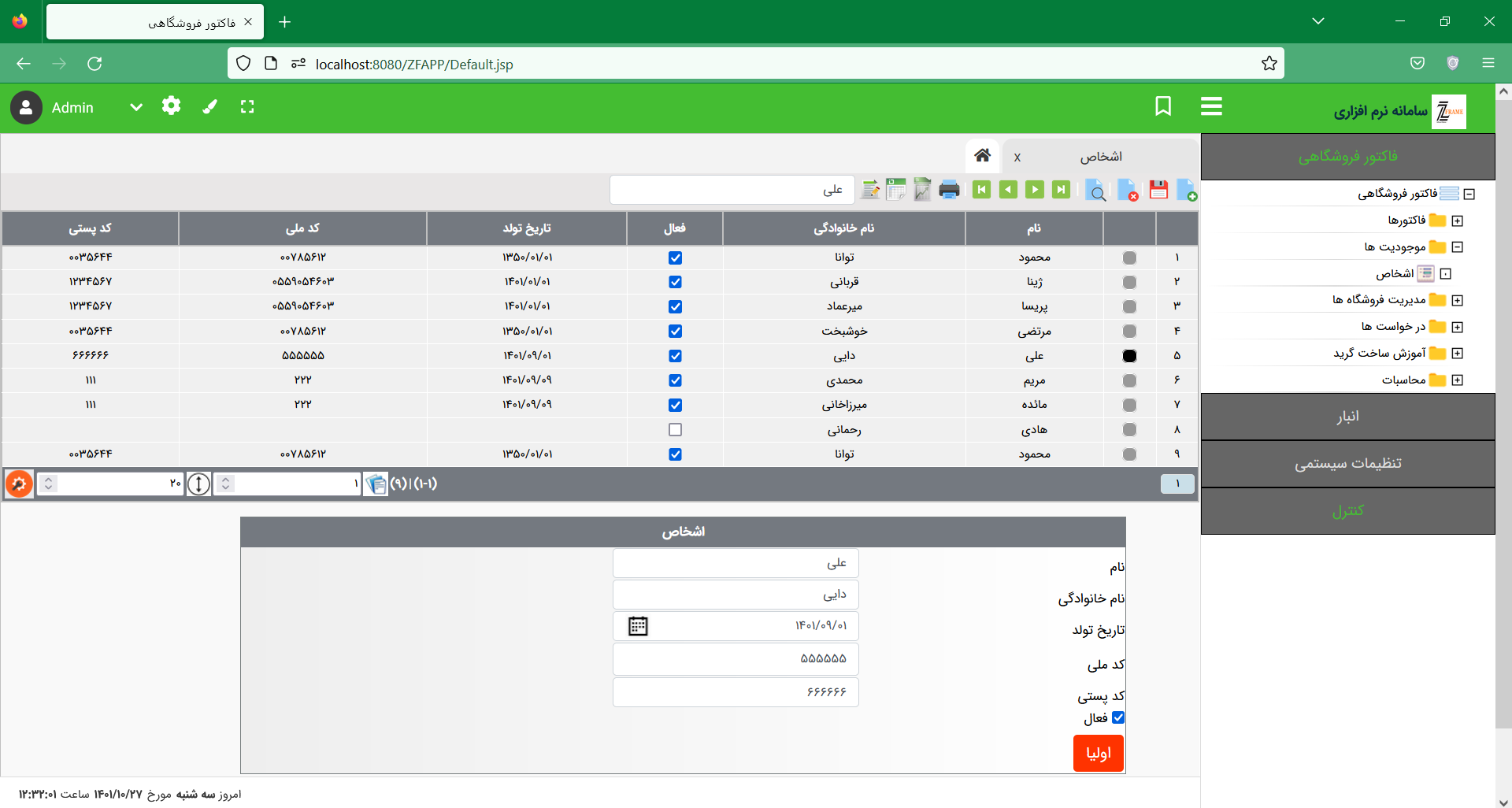Toggle فعال checkbox for مریم row

point(675,380)
